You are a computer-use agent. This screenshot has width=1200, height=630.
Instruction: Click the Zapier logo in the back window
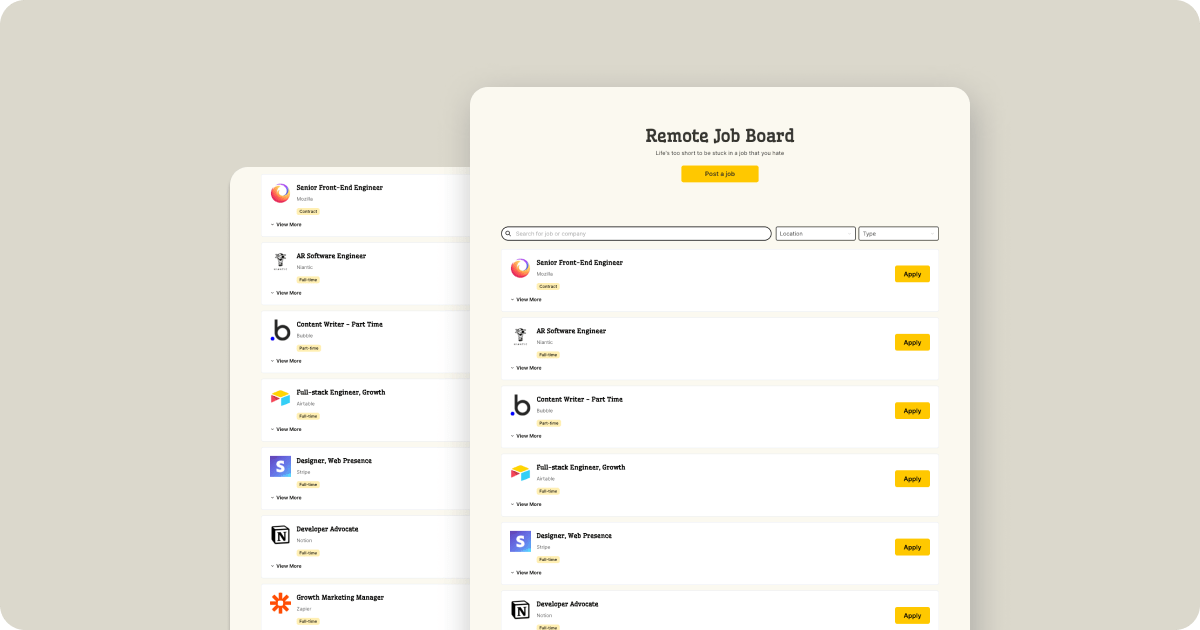tap(280, 603)
